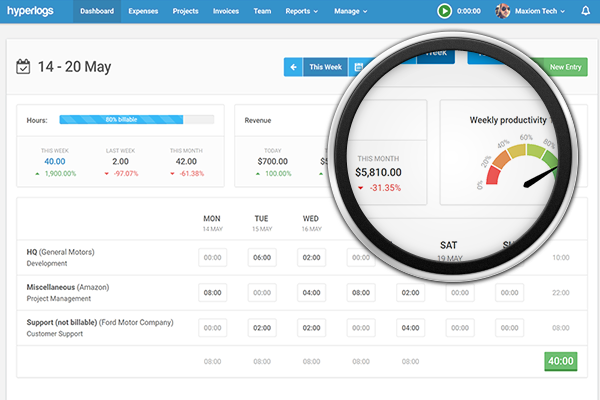Click the Customer Support task label
The image size is (600, 400).
(x=55, y=334)
